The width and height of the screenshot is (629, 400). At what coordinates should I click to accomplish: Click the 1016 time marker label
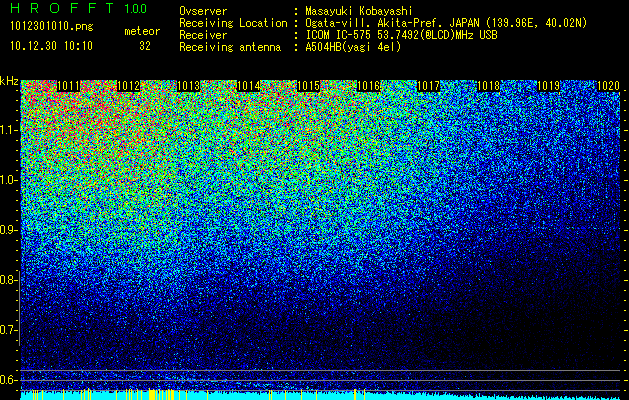[369, 86]
